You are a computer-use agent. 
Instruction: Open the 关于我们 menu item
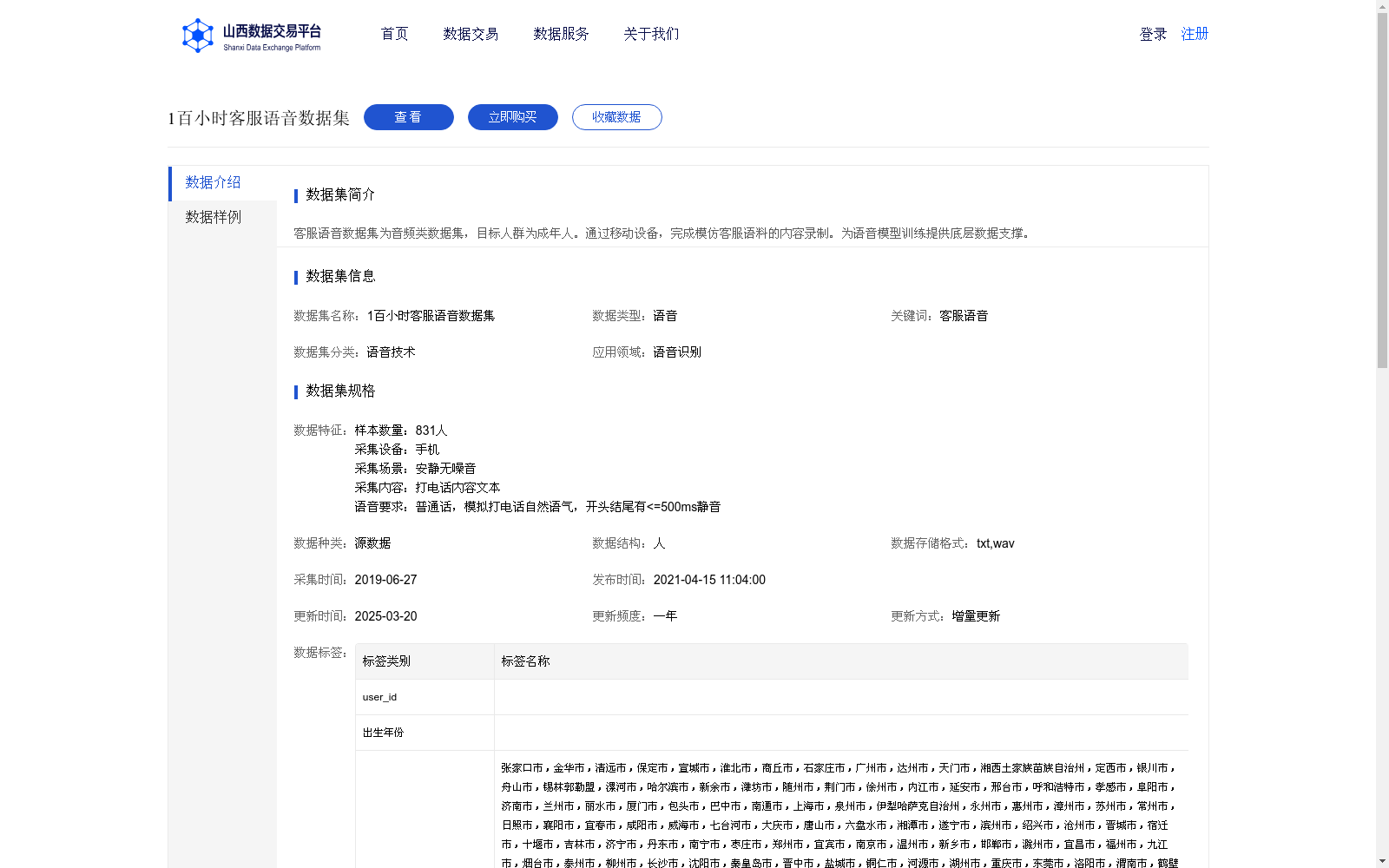click(650, 34)
